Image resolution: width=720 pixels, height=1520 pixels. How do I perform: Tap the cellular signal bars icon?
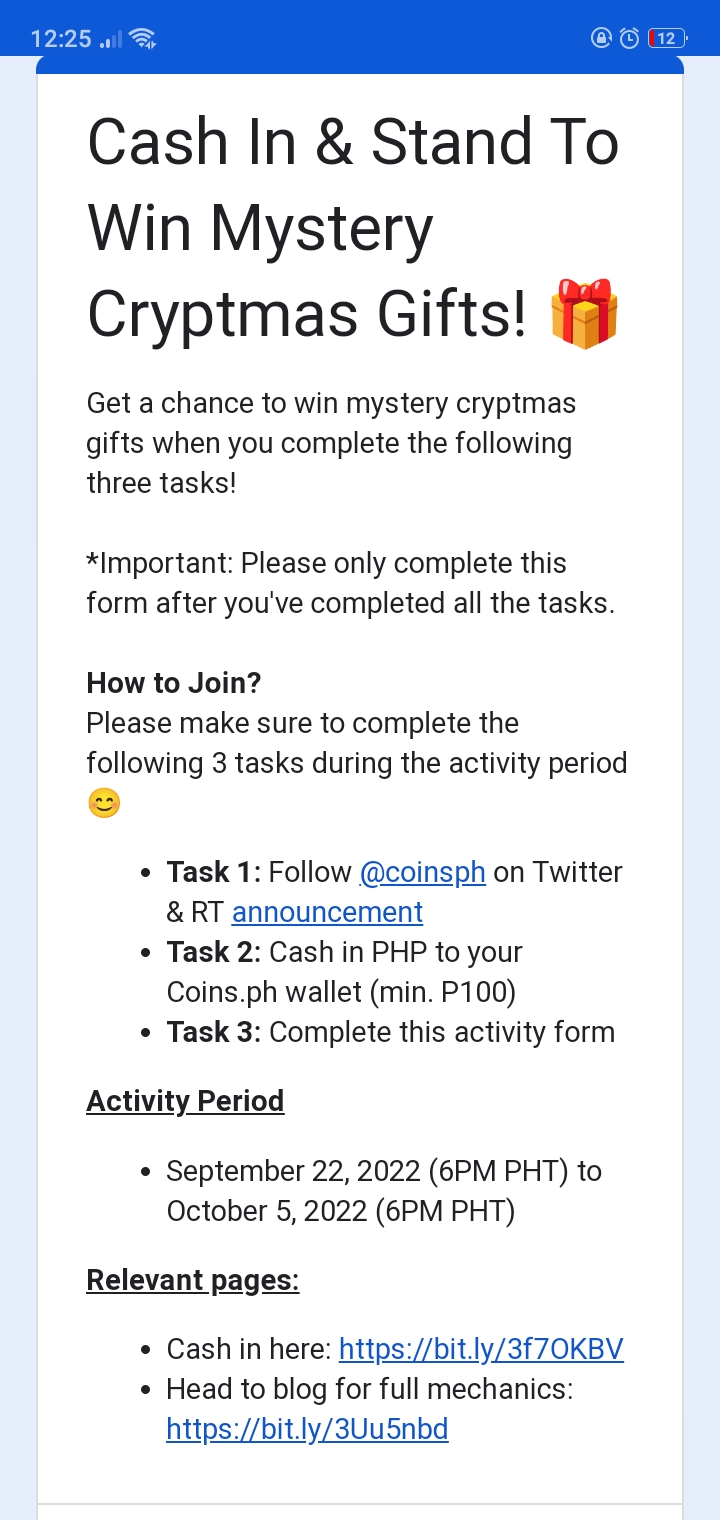(x=111, y=40)
